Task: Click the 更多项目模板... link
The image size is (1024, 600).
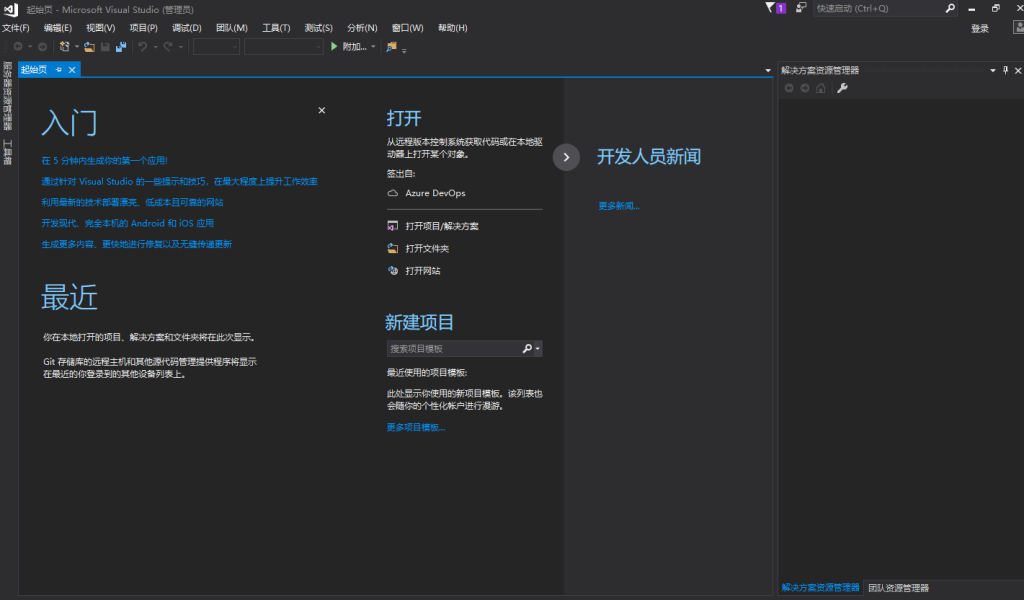Action: [x=416, y=427]
